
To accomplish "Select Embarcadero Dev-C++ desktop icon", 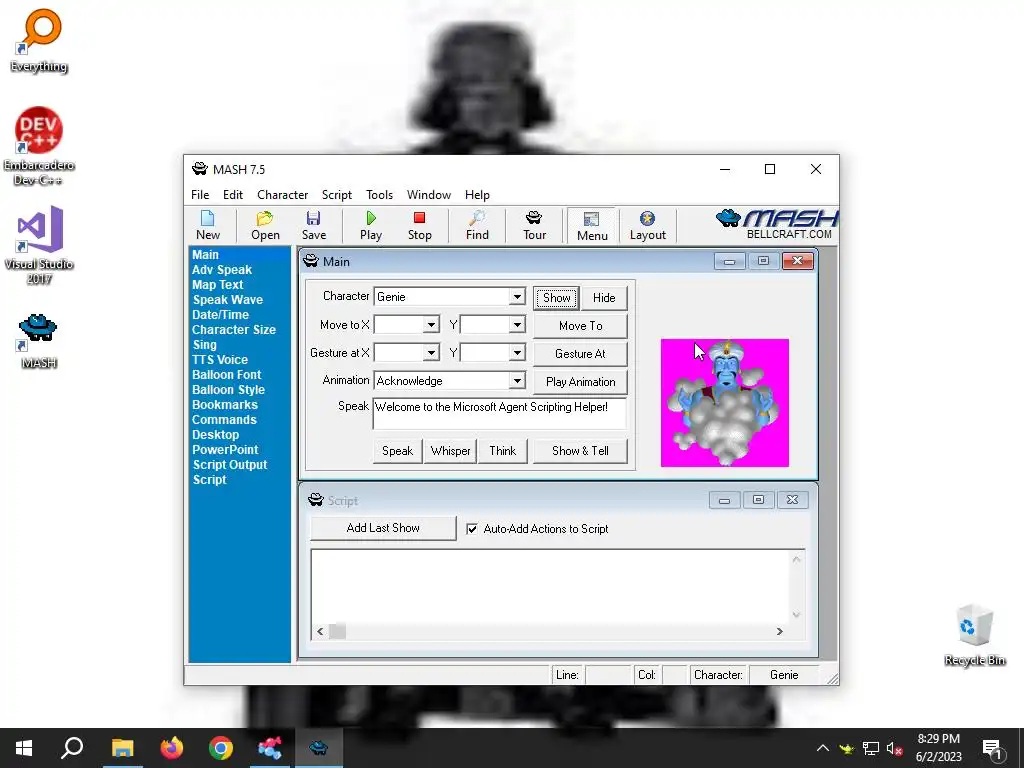I will click(x=39, y=146).
